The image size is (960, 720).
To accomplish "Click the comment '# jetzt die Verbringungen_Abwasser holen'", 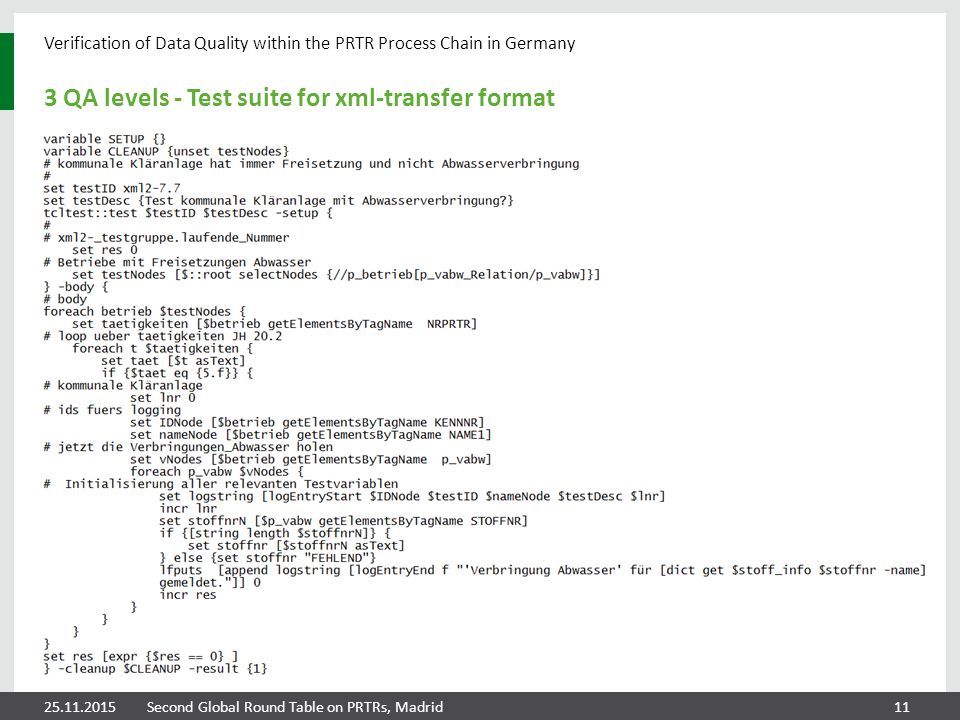I will (188, 447).
